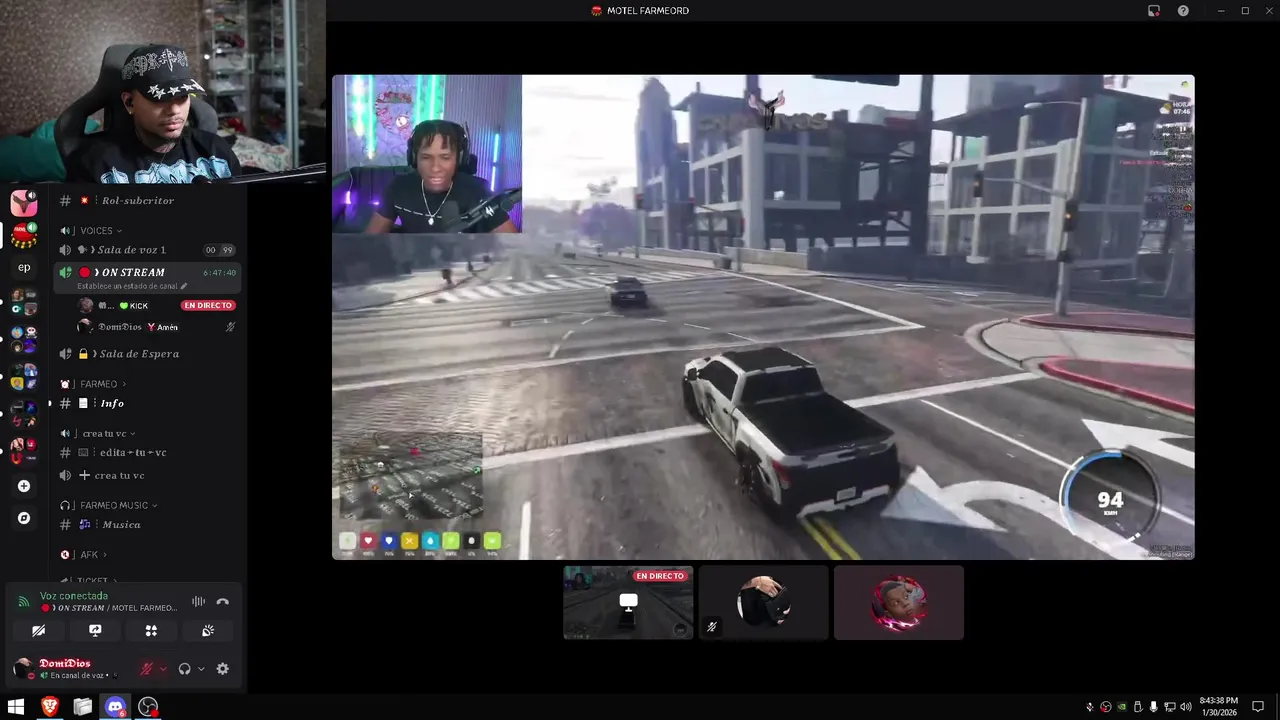1280x720 pixels.
Task: Switch to Discord in taskbar
Action: (x=116, y=707)
